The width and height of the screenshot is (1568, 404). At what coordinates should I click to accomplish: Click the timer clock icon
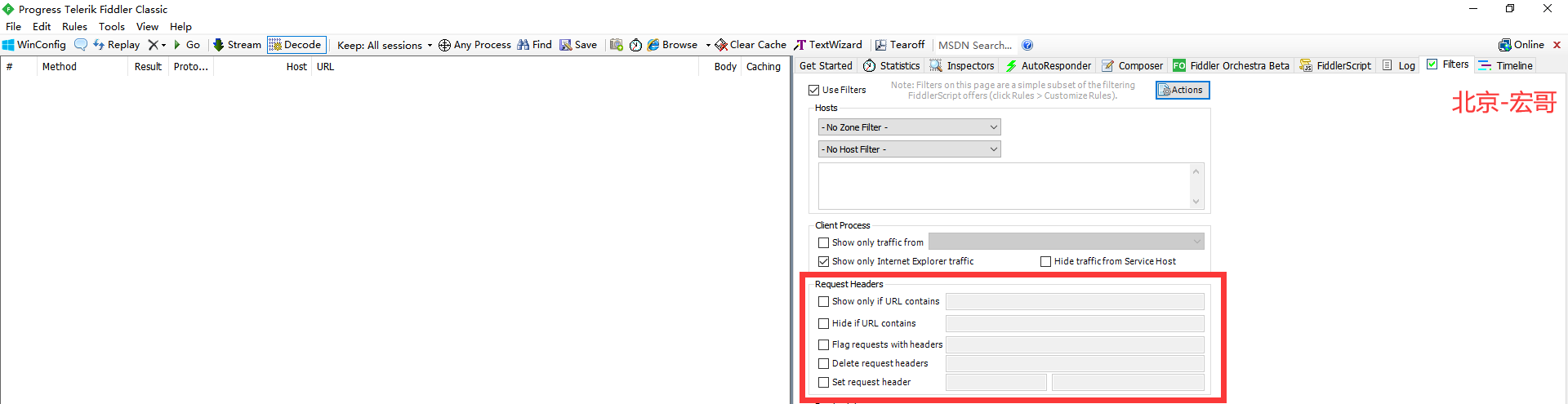tap(635, 45)
